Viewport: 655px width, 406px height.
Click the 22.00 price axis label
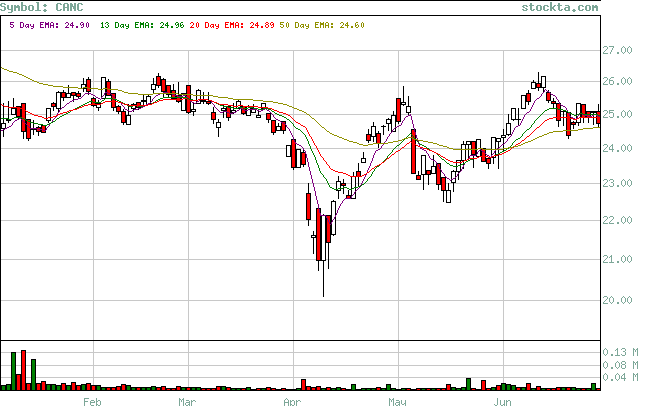(x=617, y=220)
